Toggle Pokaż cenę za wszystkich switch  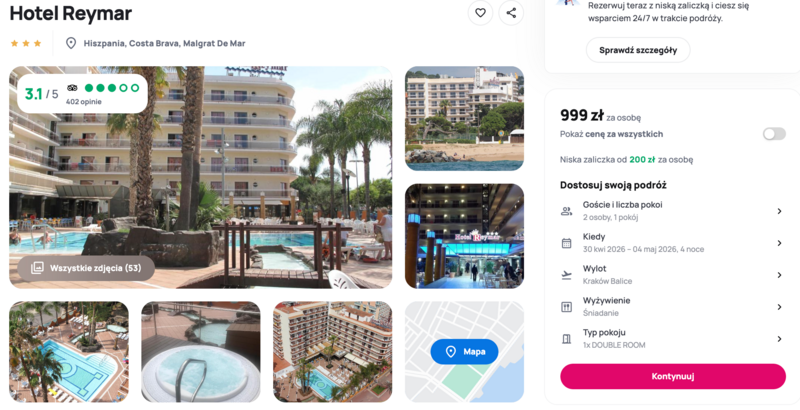tap(773, 134)
